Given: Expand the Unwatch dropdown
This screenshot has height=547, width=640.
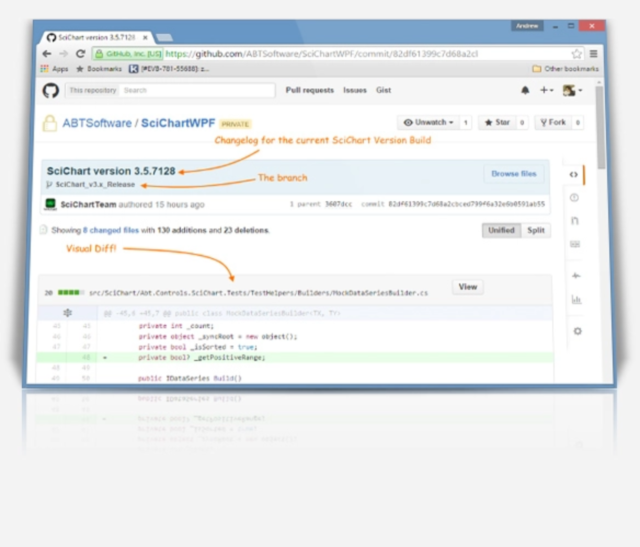Looking at the screenshot, I should [x=430, y=123].
